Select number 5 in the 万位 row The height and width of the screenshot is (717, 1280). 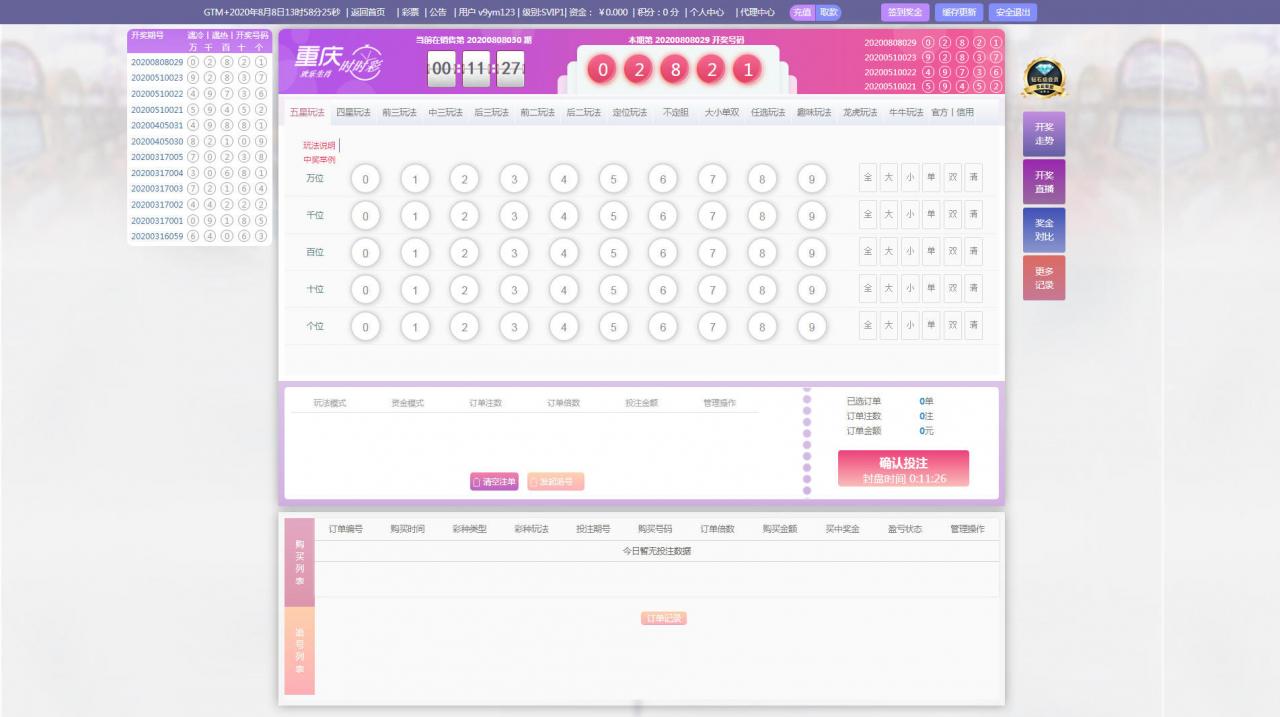click(x=613, y=180)
